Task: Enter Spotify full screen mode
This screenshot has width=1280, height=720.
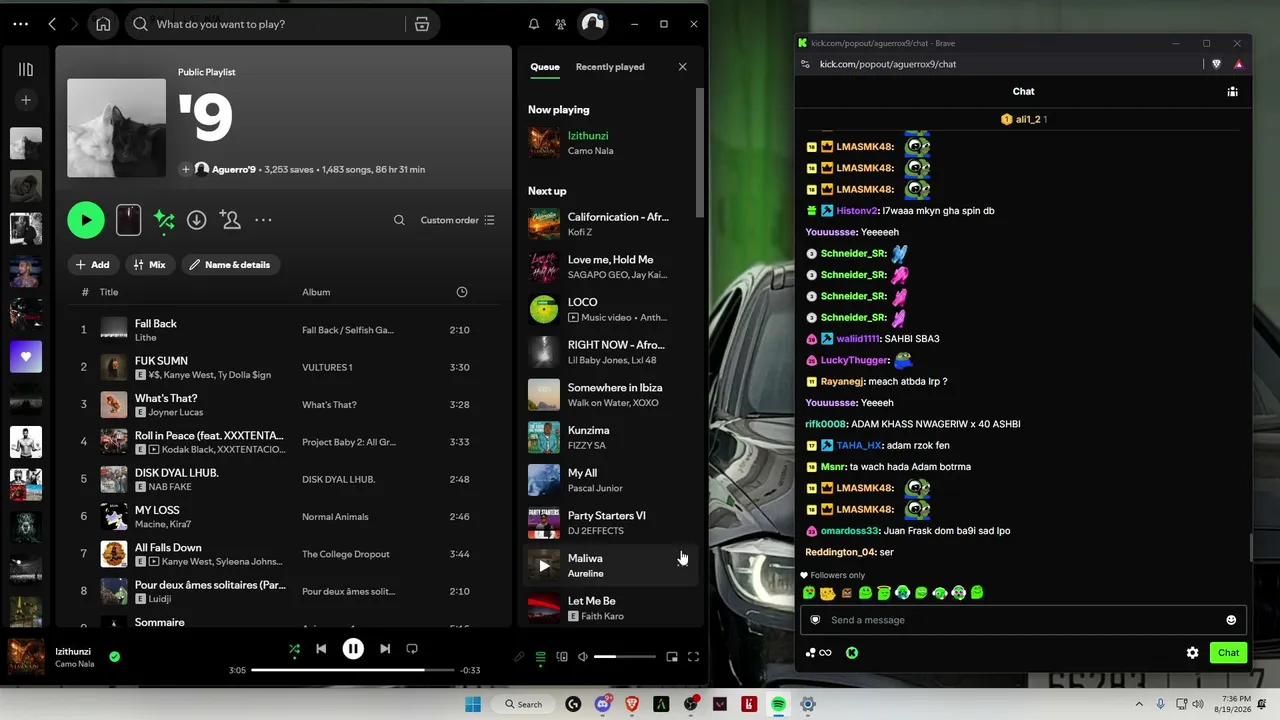Action: (693, 657)
